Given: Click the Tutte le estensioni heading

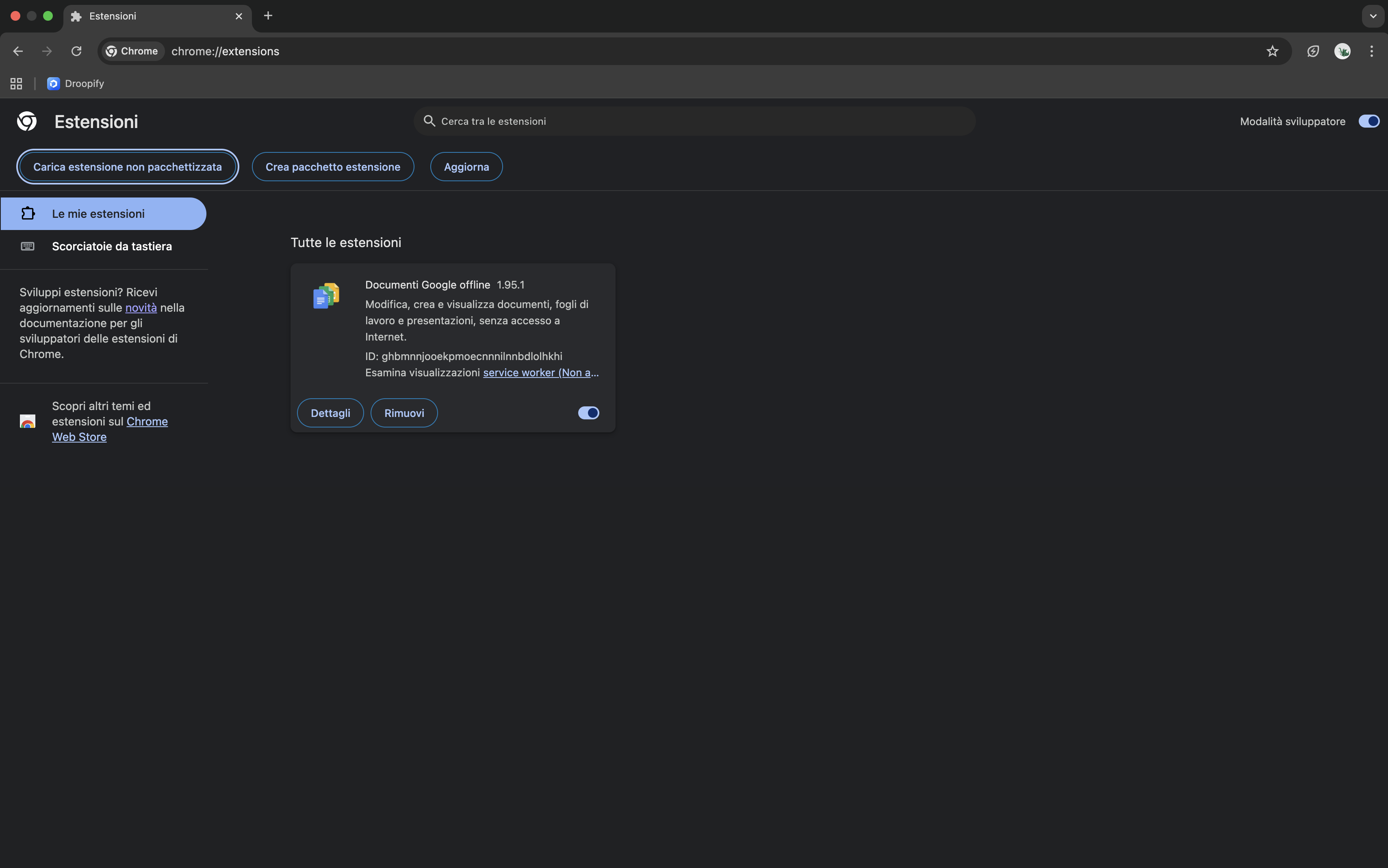Looking at the screenshot, I should (345, 242).
